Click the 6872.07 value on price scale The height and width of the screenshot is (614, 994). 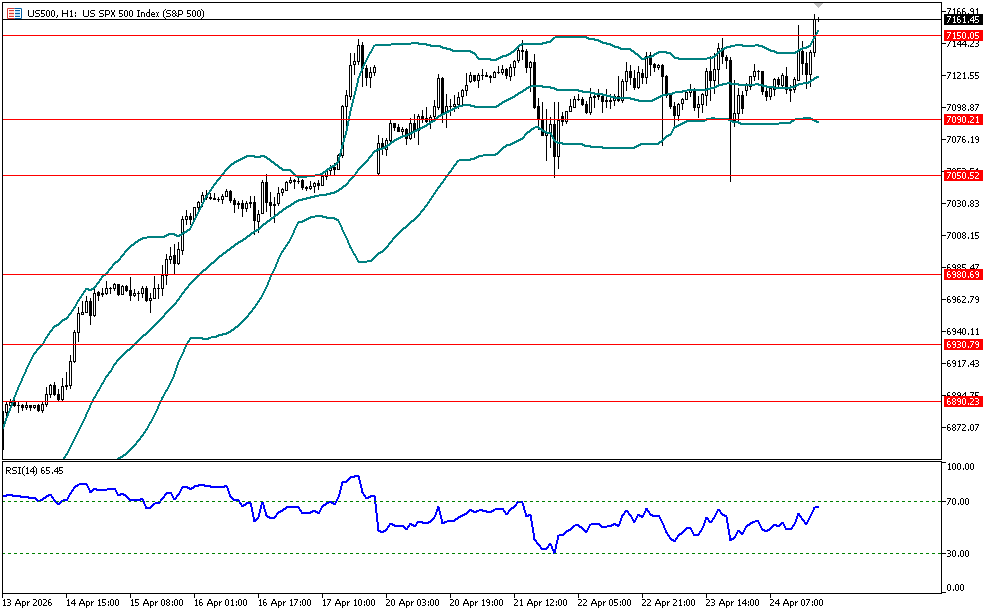[961, 427]
